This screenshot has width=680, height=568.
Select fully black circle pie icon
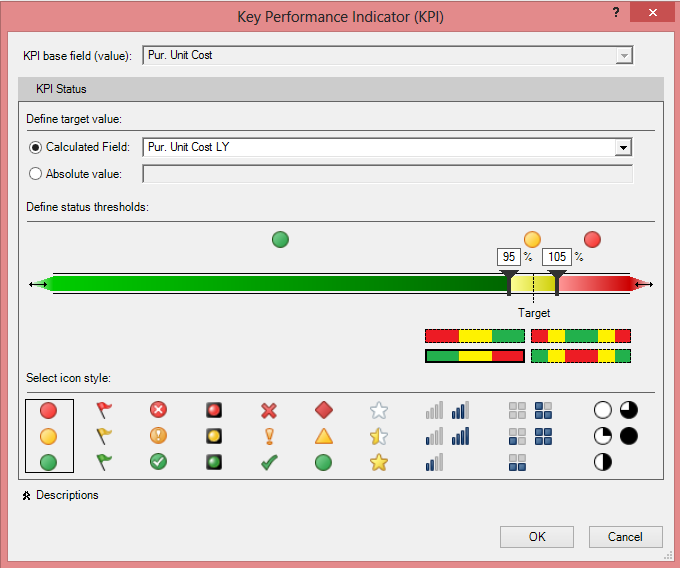[x=629, y=436]
